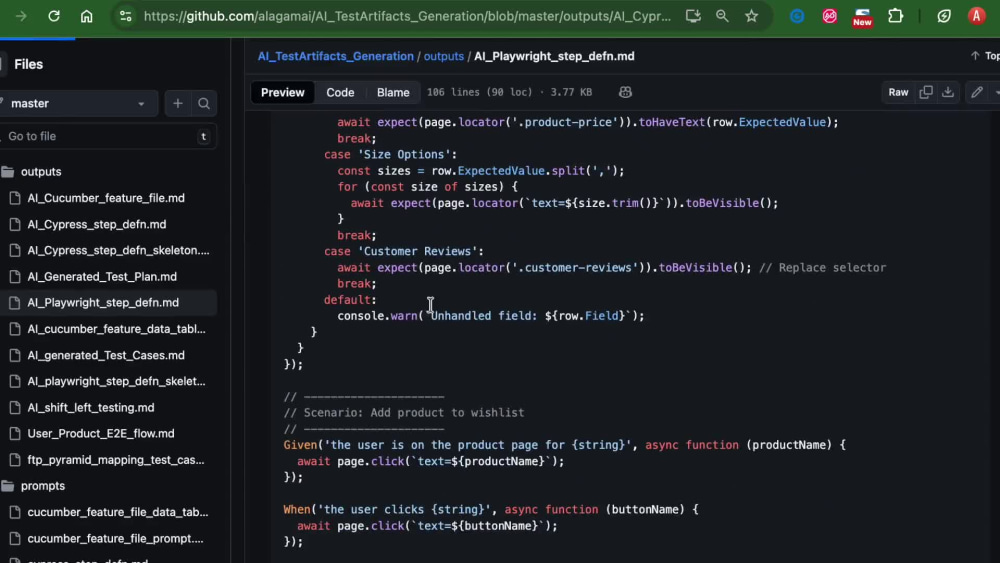Open Copilot icon next to file size
Image resolution: width=1000 pixels, height=563 pixels.
pos(625,92)
